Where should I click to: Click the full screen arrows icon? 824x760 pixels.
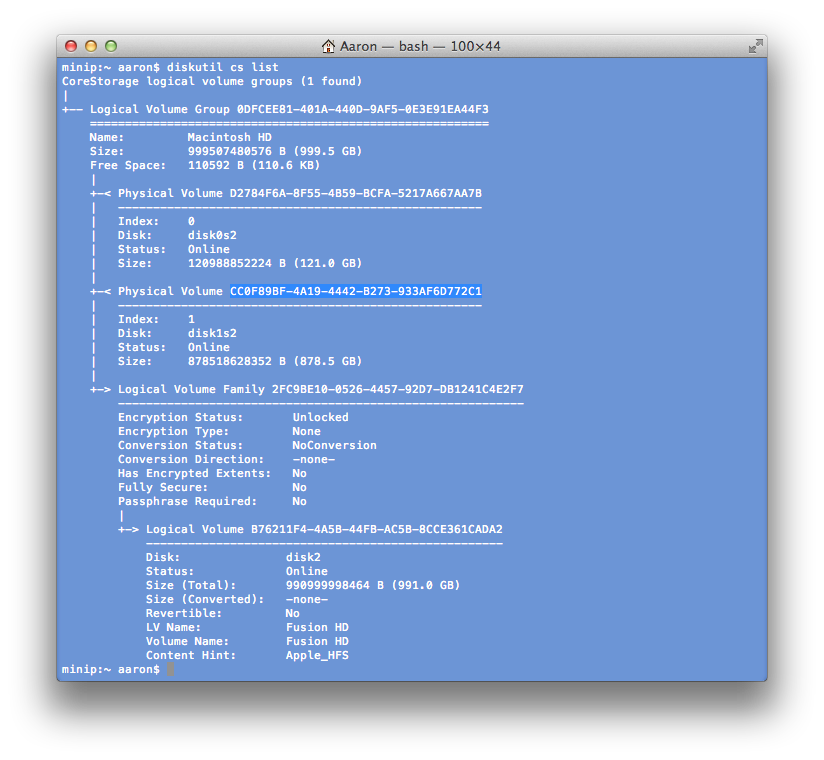point(756,46)
